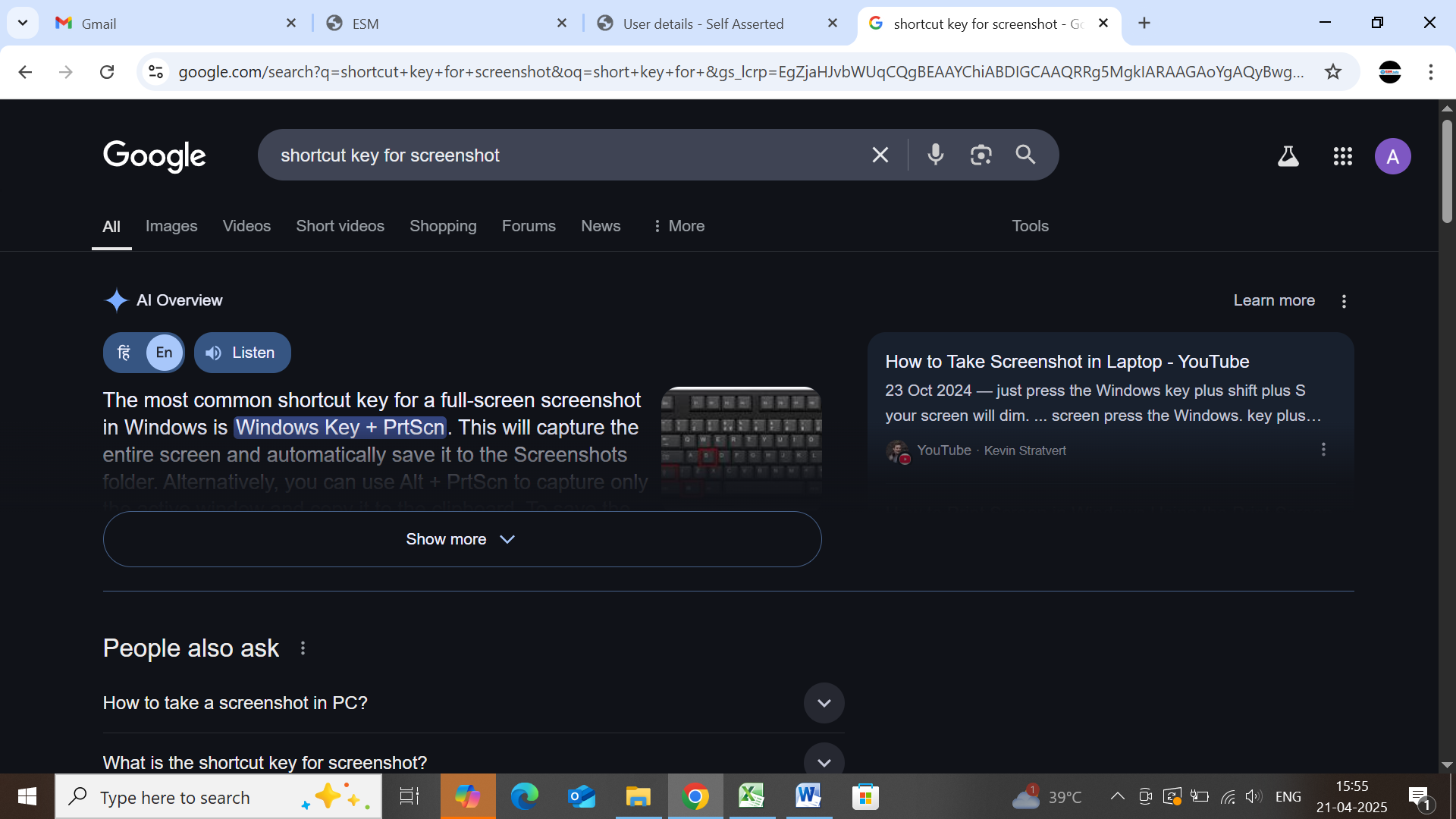Viewport: 1456px width, 819px height.
Task: Start voice search with the microphone icon
Action: point(936,155)
